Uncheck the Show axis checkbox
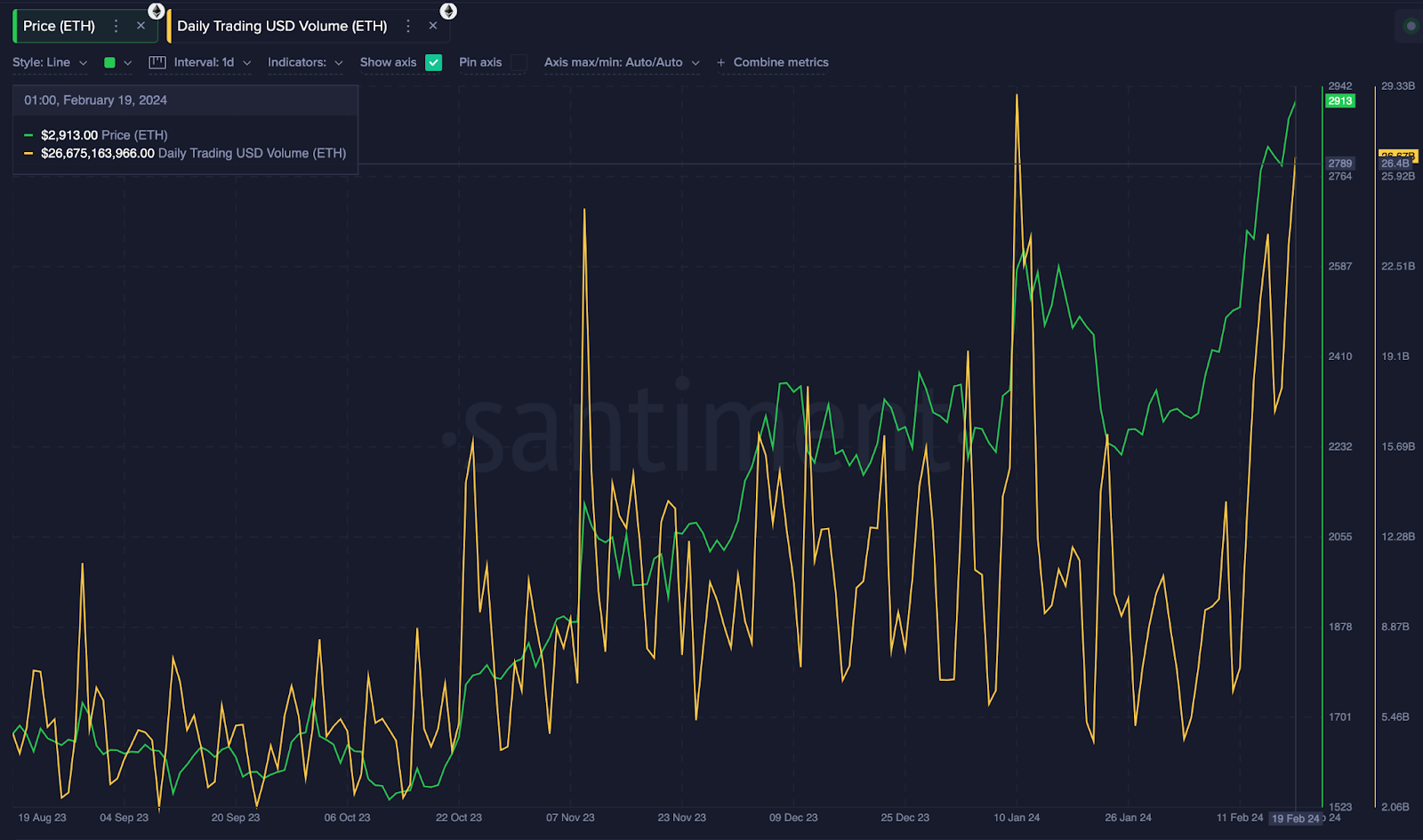 click(x=433, y=62)
